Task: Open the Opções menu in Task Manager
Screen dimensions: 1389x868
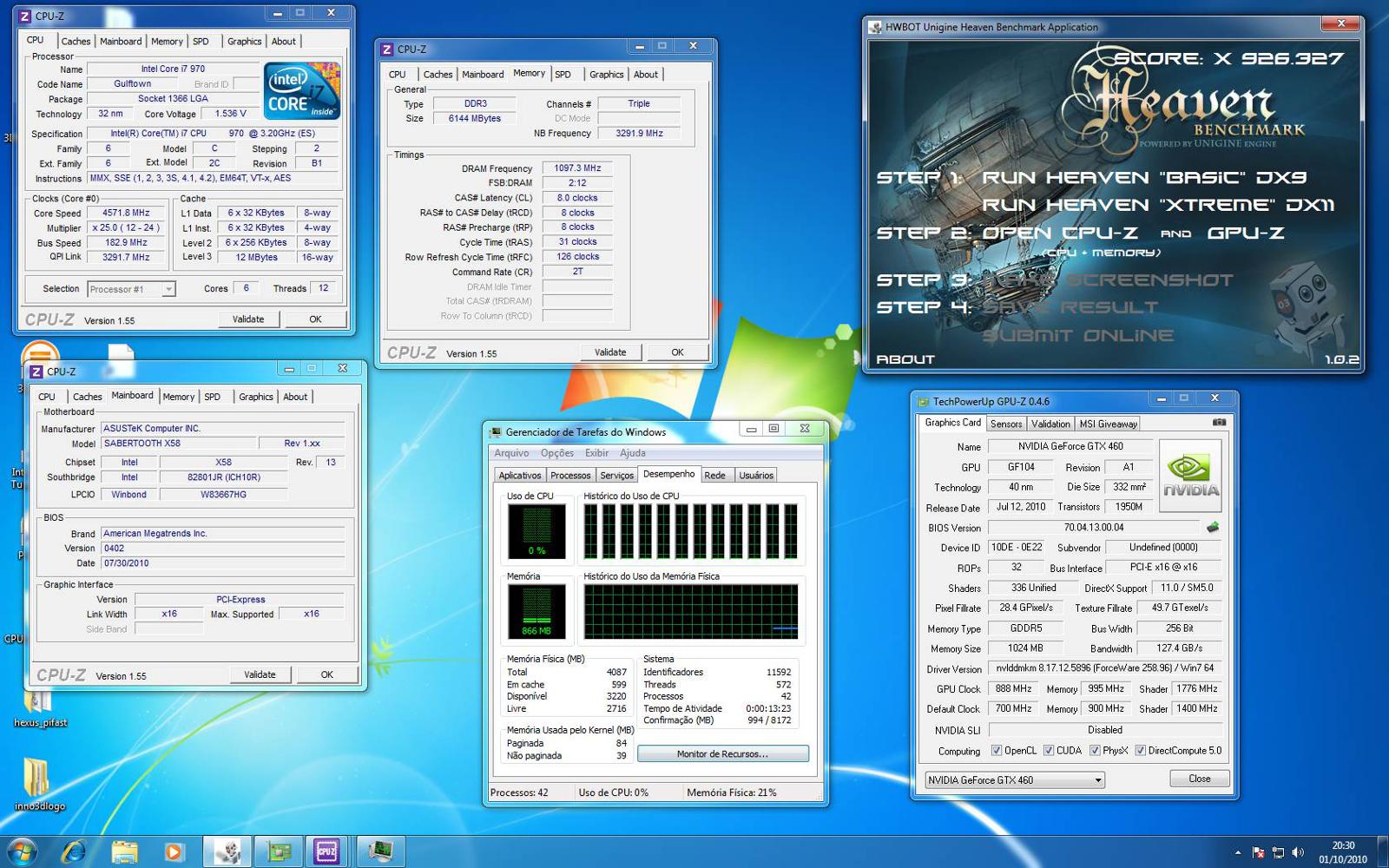Action: 557,453
